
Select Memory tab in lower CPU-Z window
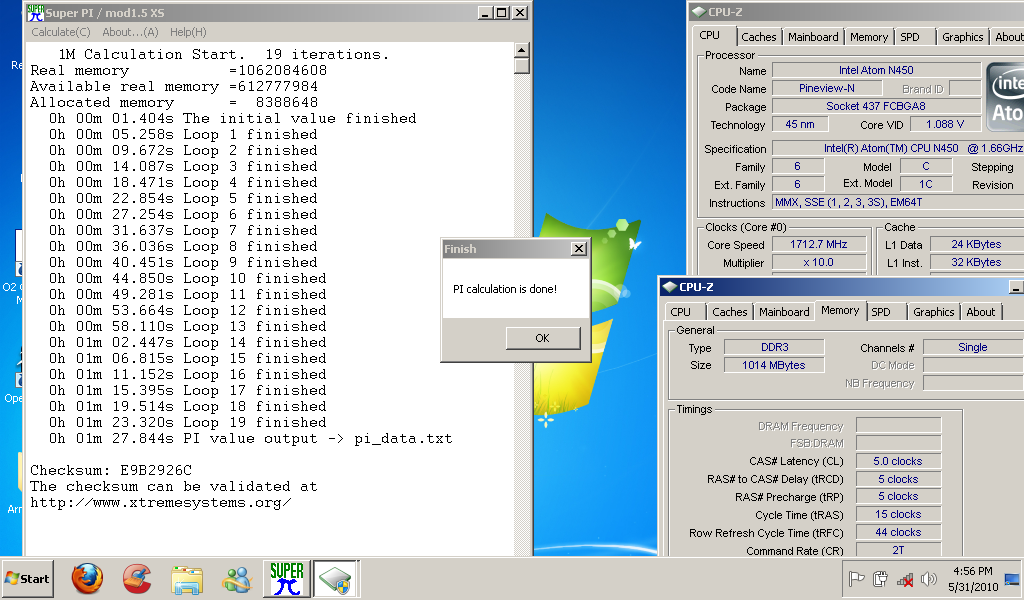tap(840, 311)
